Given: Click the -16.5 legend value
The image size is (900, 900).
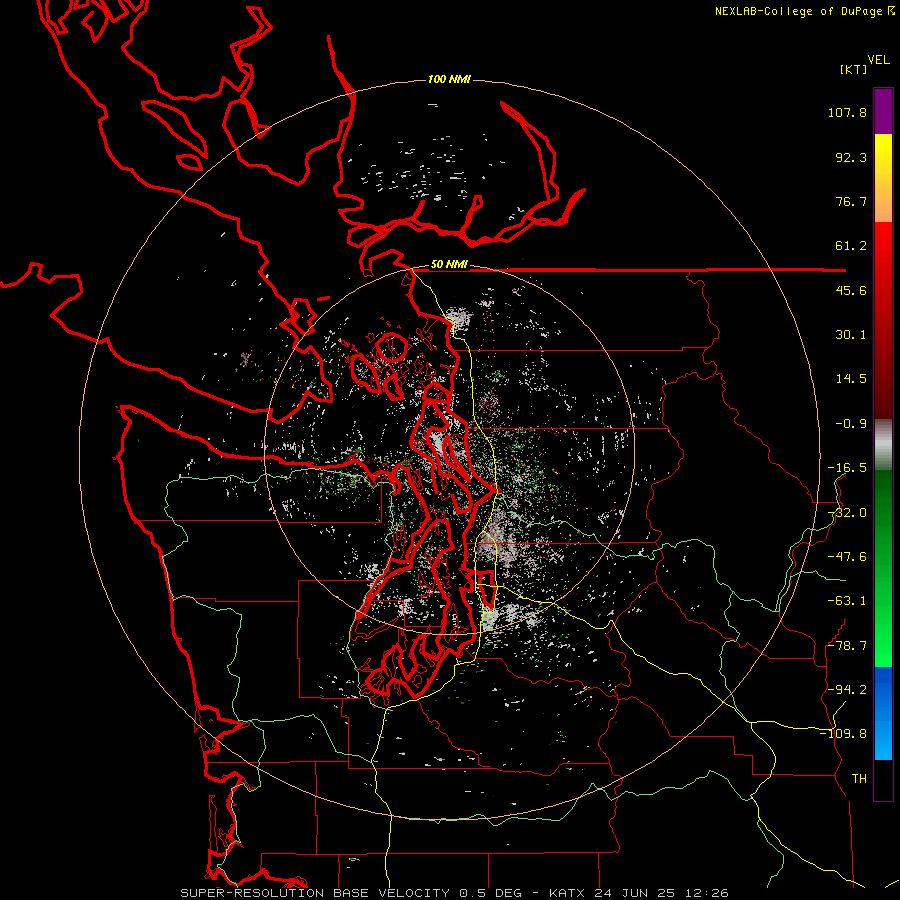Looking at the screenshot, I should click(x=847, y=468).
